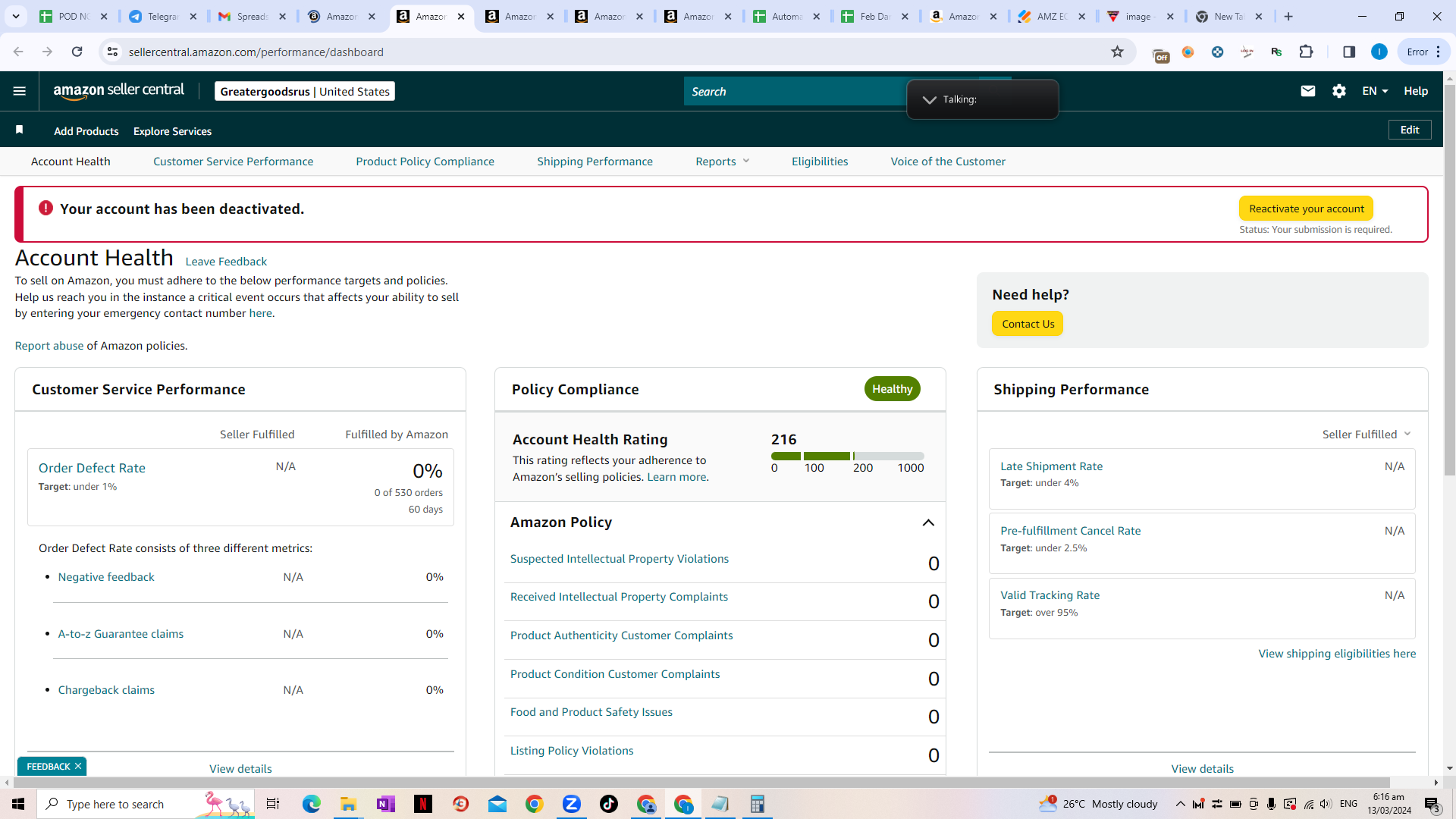Open Netflix from taskbar
The image size is (1456, 819).
click(x=422, y=804)
